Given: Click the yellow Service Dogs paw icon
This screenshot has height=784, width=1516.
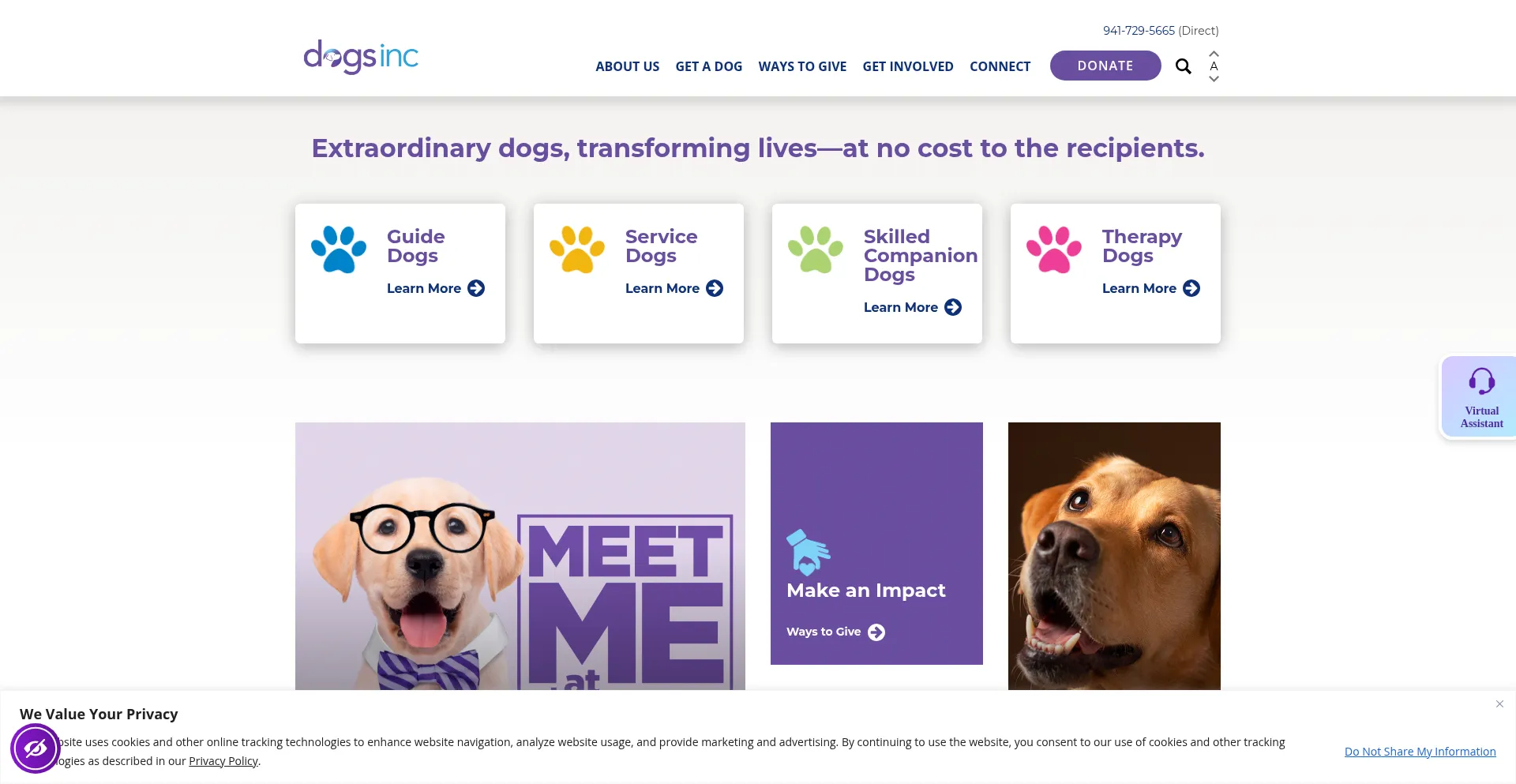Looking at the screenshot, I should coord(577,249).
